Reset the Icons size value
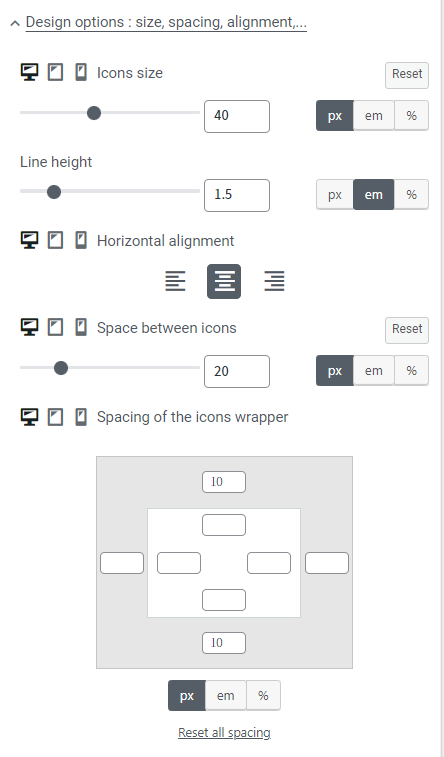The image size is (444, 757). coord(407,75)
